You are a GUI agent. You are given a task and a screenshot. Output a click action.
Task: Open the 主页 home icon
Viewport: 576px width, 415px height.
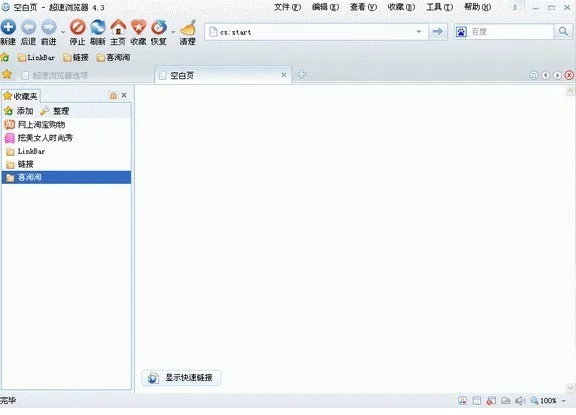pyautogui.click(x=118, y=28)
